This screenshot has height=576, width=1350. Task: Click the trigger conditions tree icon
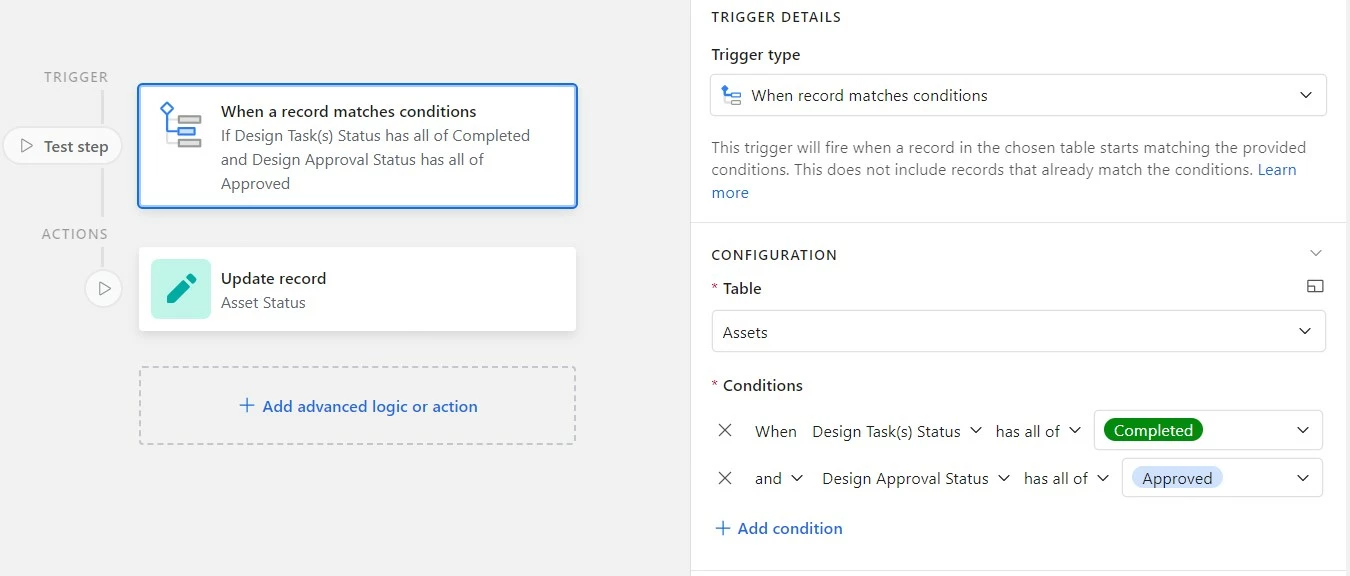pos(180,125)
